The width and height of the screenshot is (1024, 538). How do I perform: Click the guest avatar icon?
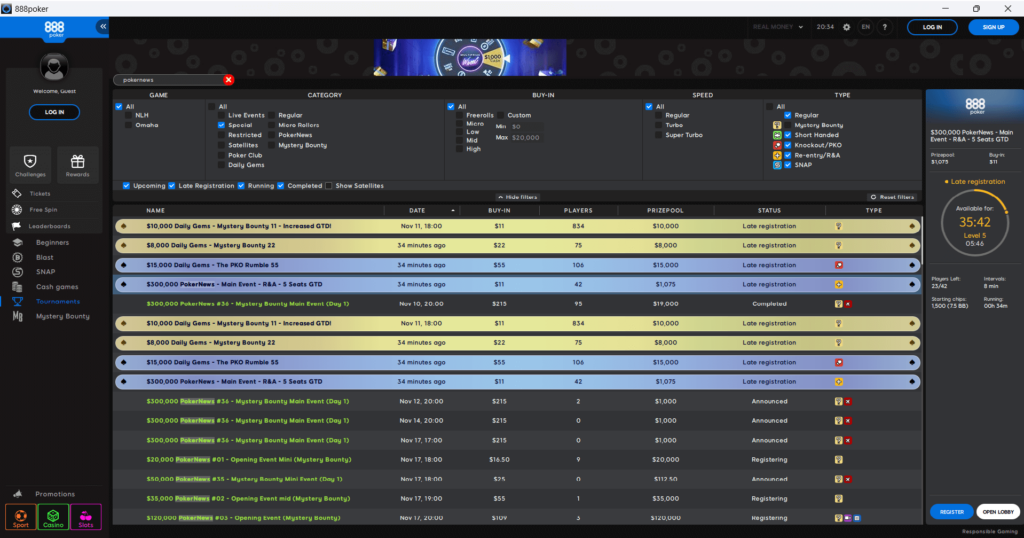coord(54,67)
